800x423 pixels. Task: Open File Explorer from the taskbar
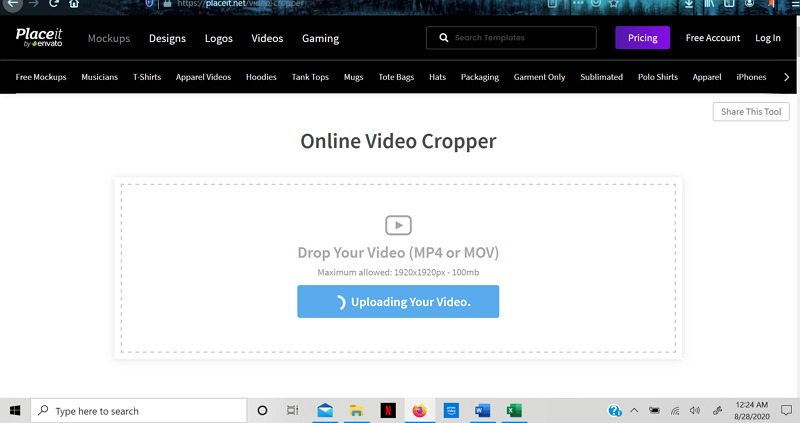coord(356,411)
